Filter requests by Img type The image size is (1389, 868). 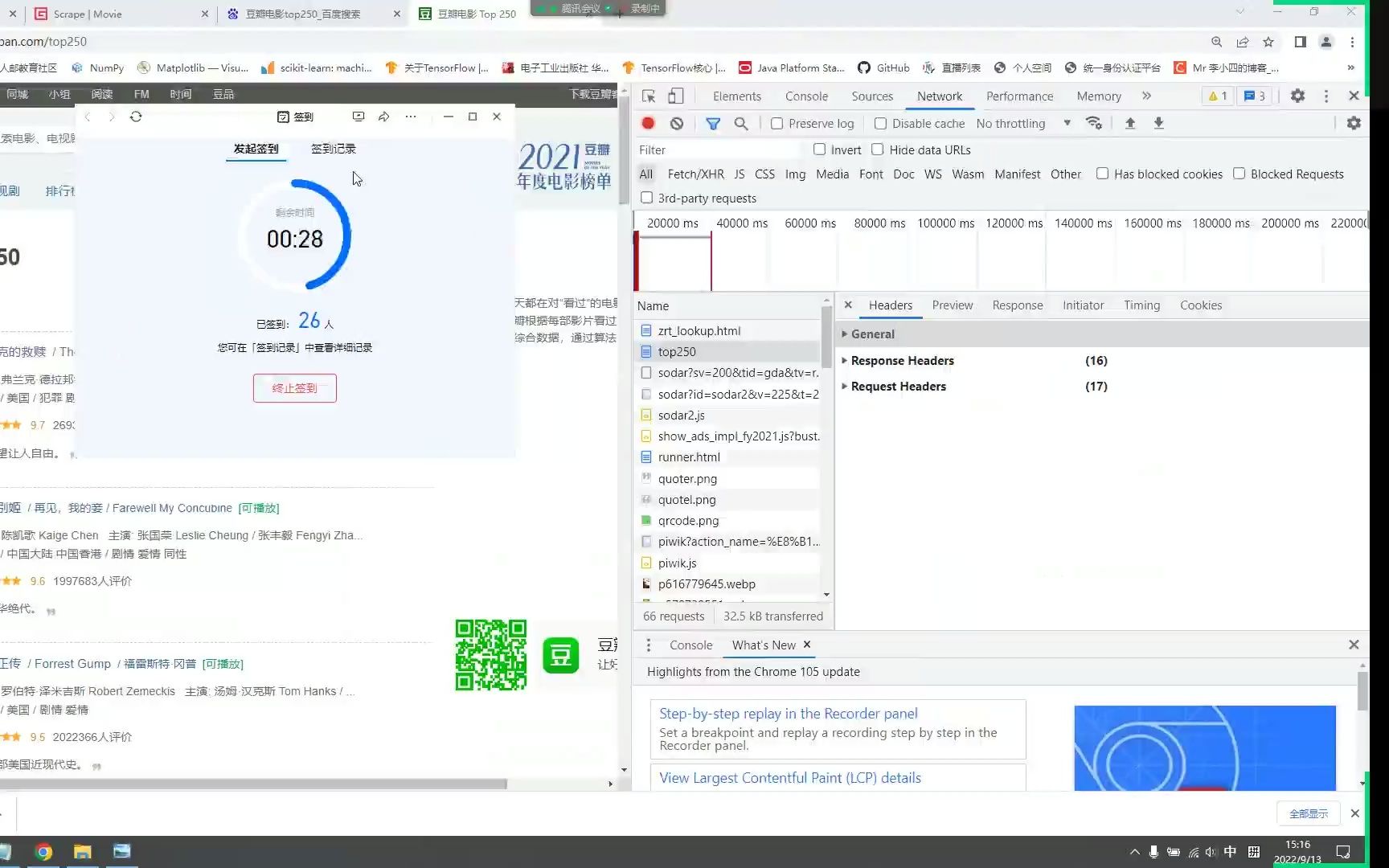pyautogui.click(x=795, y=174)
